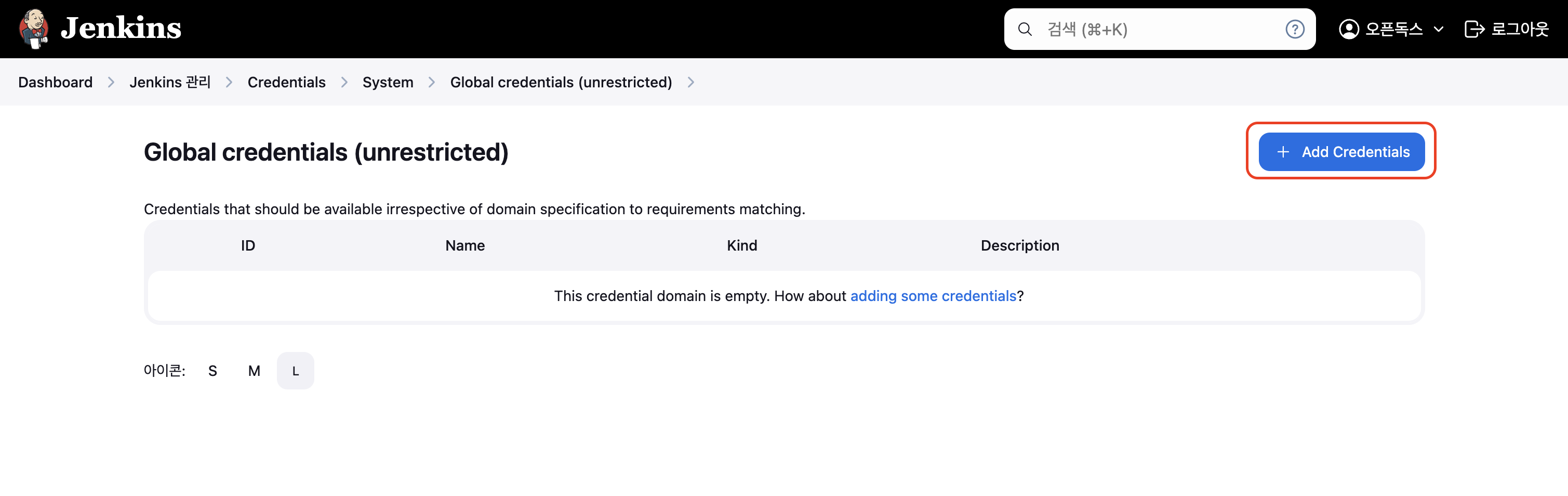
Task: Follow the adding some credentials link
Action: (933, 296)
